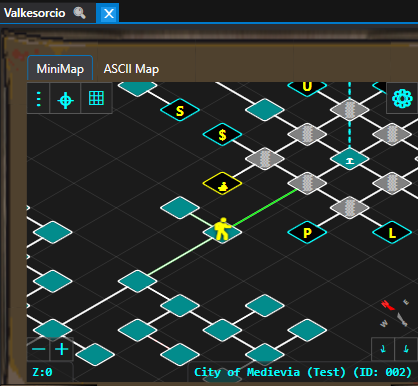The width and height of the screenshot is (418, 386).
Task: Click the gray road room under U marker
Action: point(307,135)
